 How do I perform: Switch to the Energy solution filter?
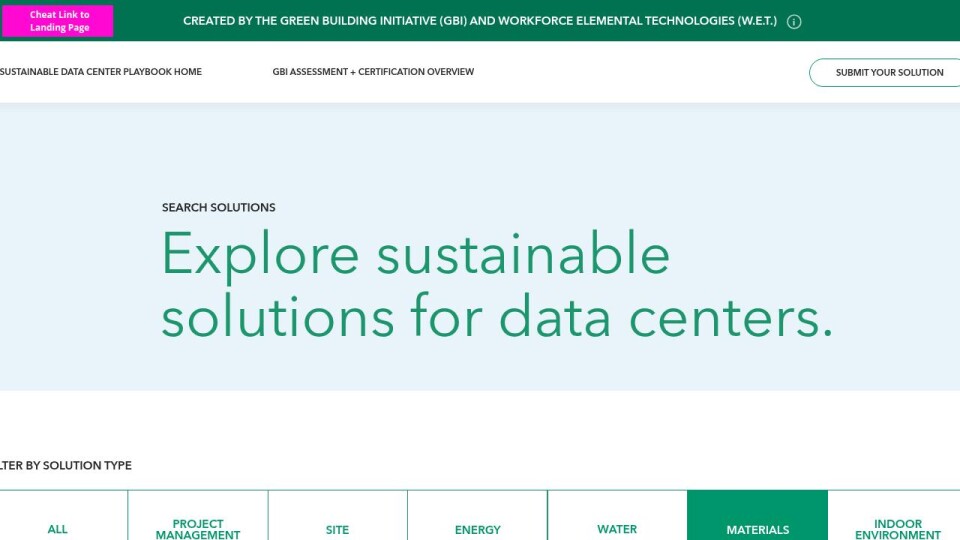click(x=478, y=529)
